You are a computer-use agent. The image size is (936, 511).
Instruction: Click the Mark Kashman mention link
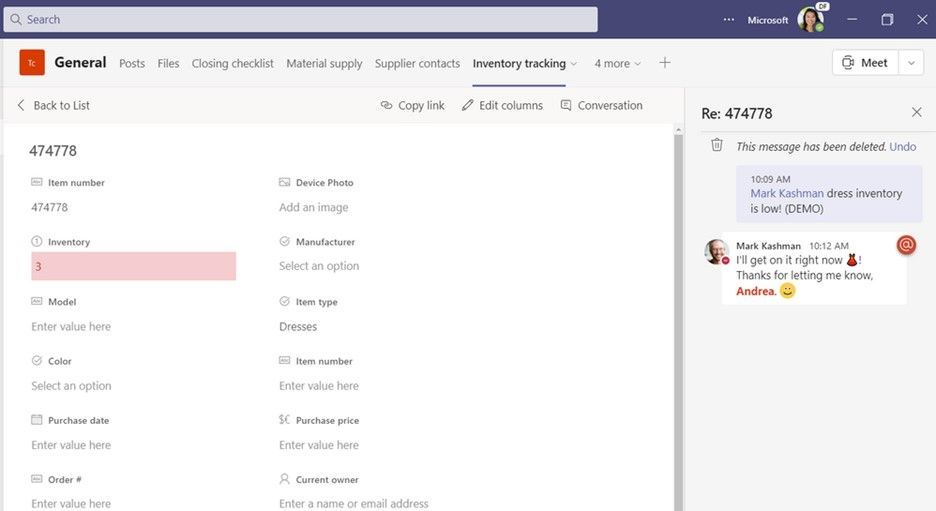click(x=787, y=193)
